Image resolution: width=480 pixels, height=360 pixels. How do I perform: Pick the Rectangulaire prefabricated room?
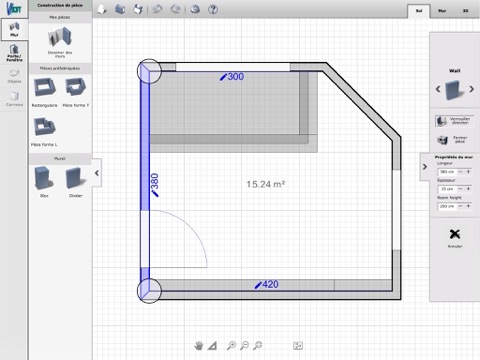click(x=44, y=92)
